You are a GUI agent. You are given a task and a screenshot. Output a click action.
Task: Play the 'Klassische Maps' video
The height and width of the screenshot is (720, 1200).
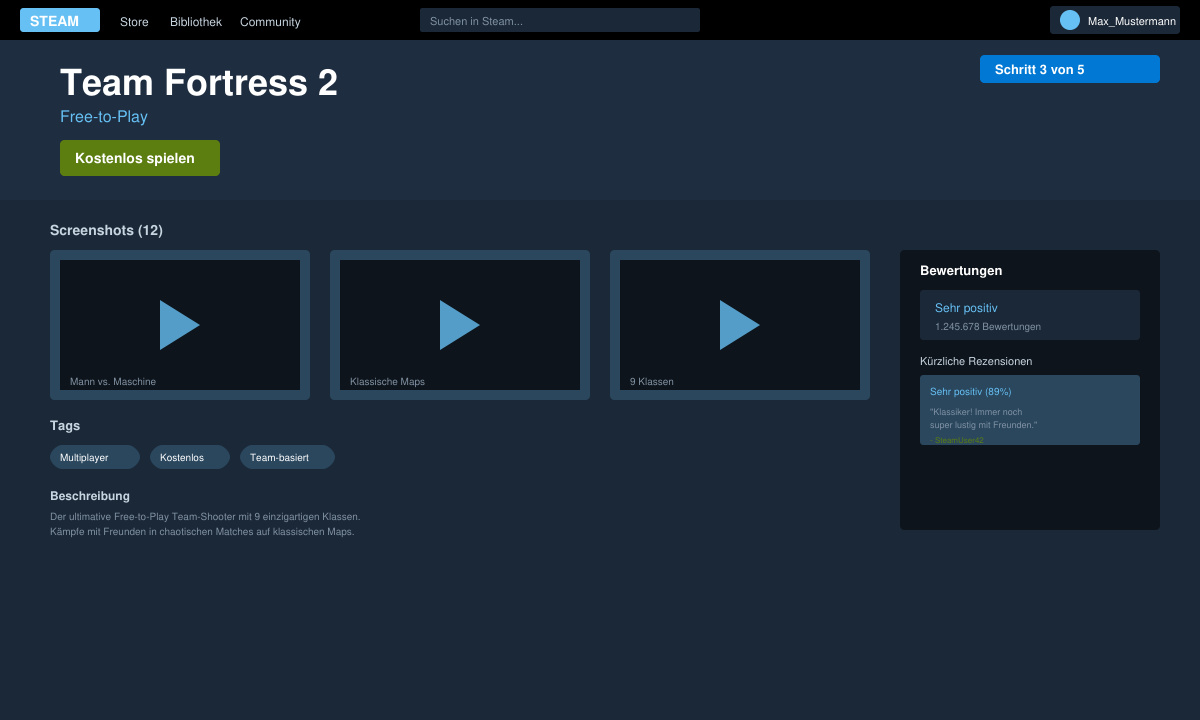pyautogui.click(x=460, y=325)
